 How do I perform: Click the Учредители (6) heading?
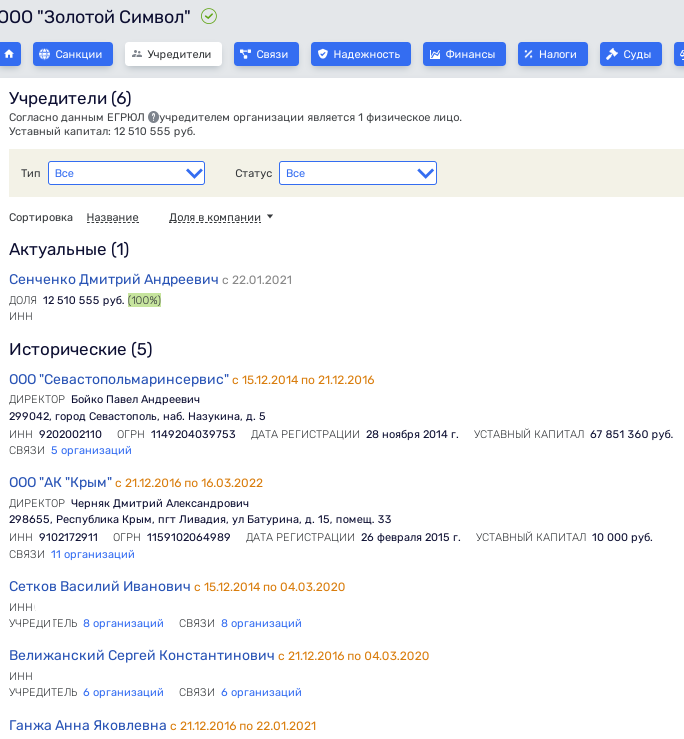70,98
